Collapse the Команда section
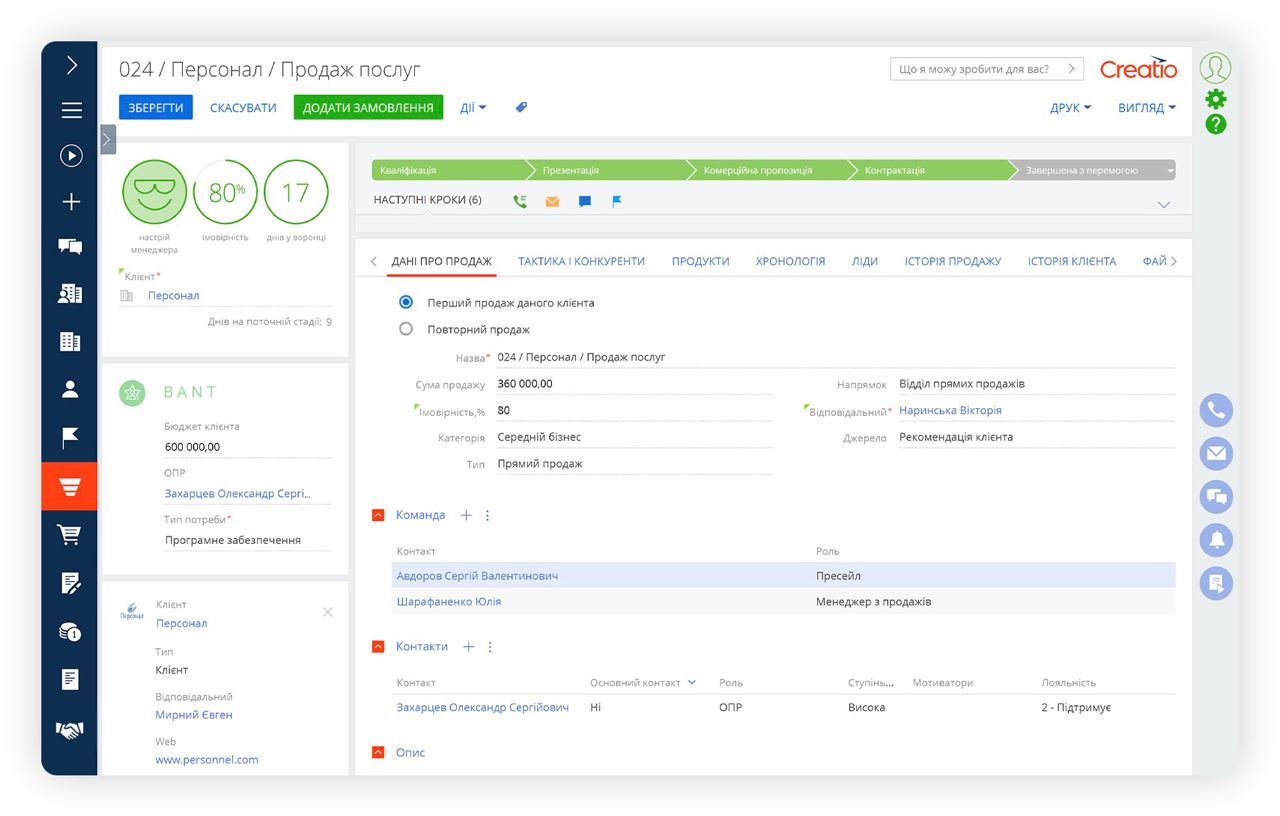 coord(378,515)
